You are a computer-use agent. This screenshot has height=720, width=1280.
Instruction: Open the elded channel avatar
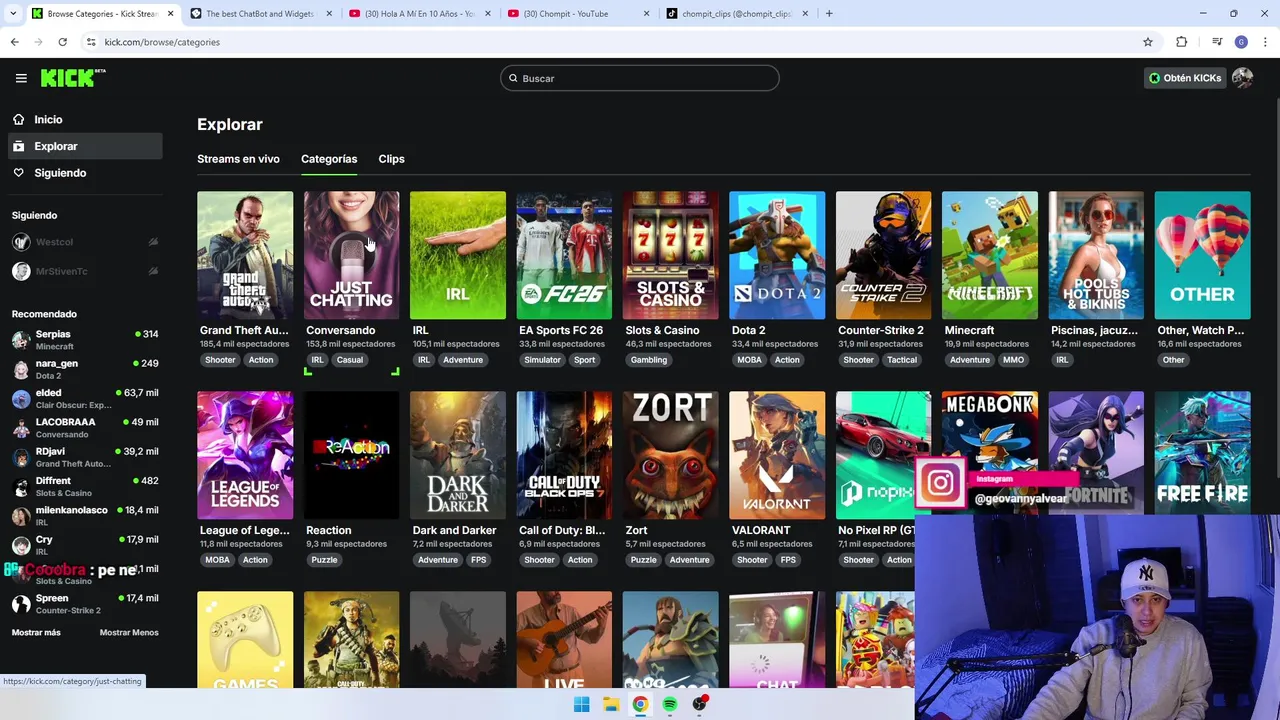tap(21, 398)
